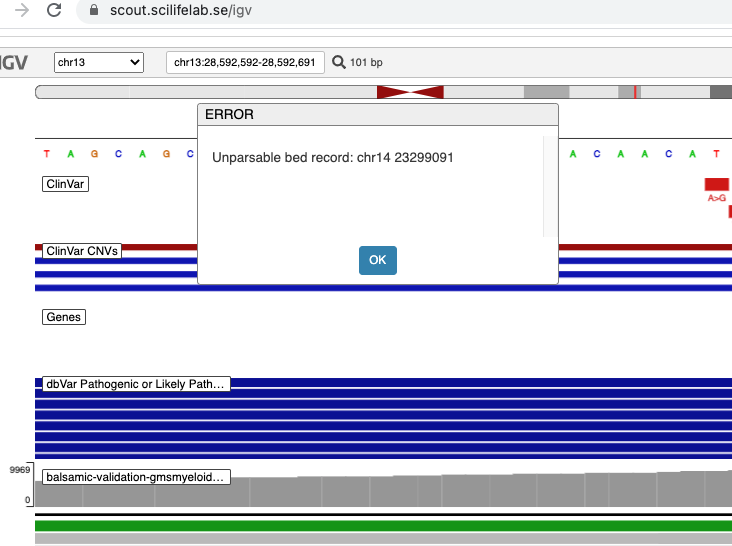Screen dimensions: 732x546
Task: Click the first 'T' base in sequence track
Action: pos(47,154)
